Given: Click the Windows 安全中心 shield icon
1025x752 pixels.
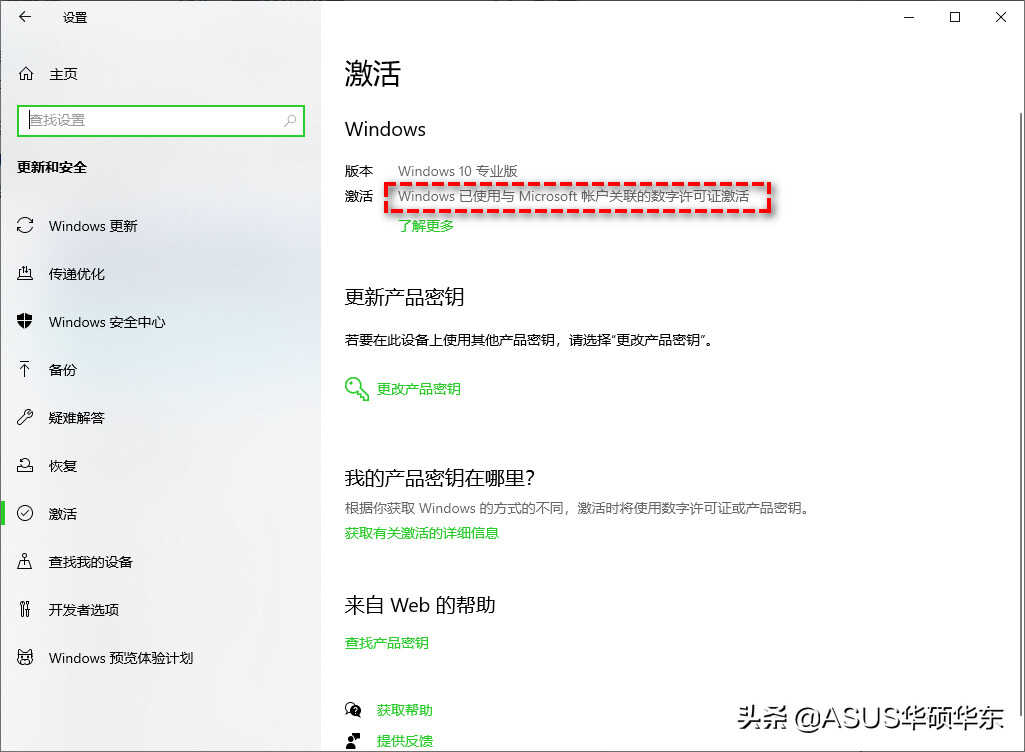Looking at the screenshot, I should 26,322.
